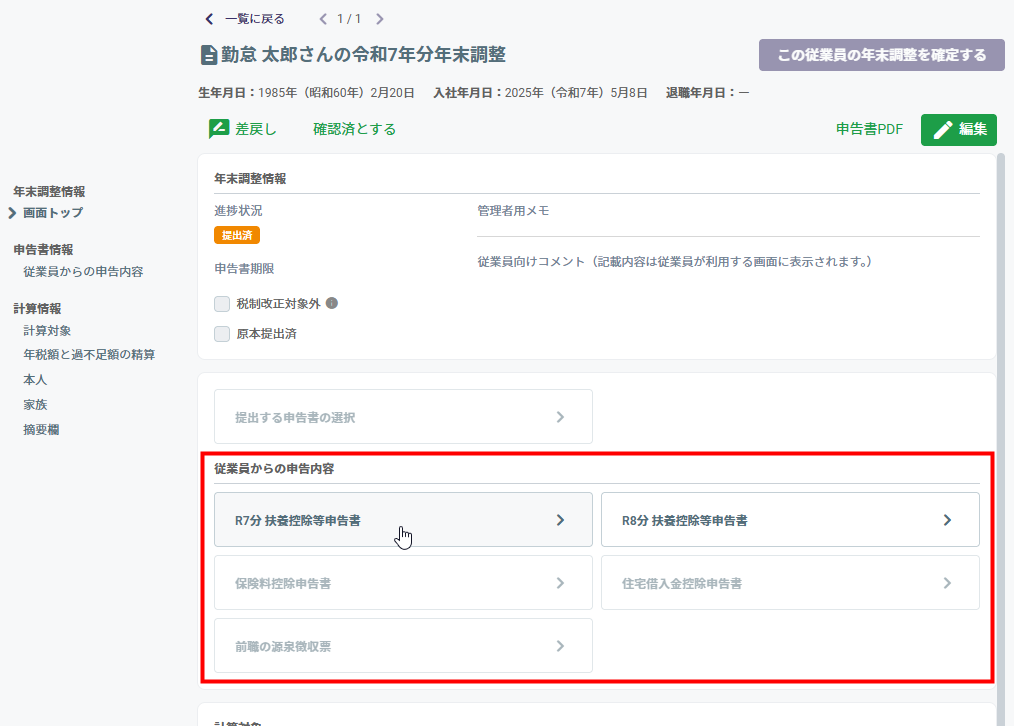Screen dimensions: 1014x726
Task: Open the 申告書PDF link
Action: tap(869, 129)
